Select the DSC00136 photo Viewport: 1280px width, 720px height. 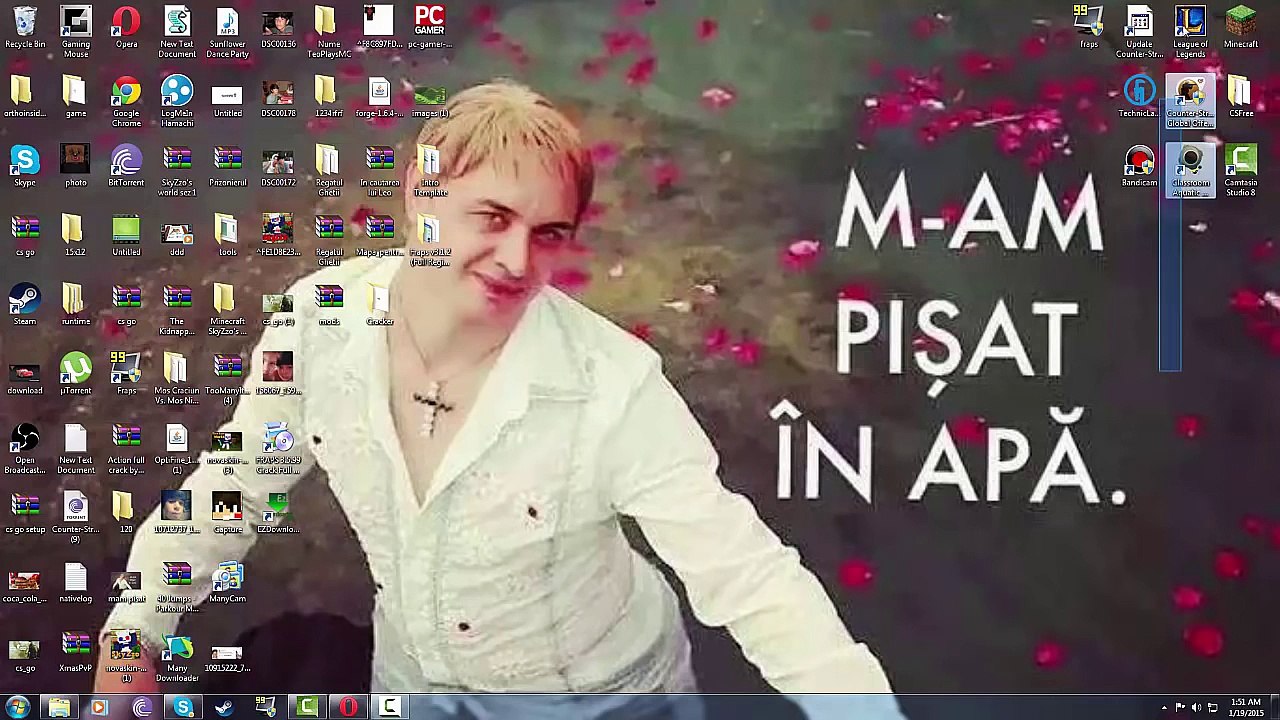pos(278,29)
